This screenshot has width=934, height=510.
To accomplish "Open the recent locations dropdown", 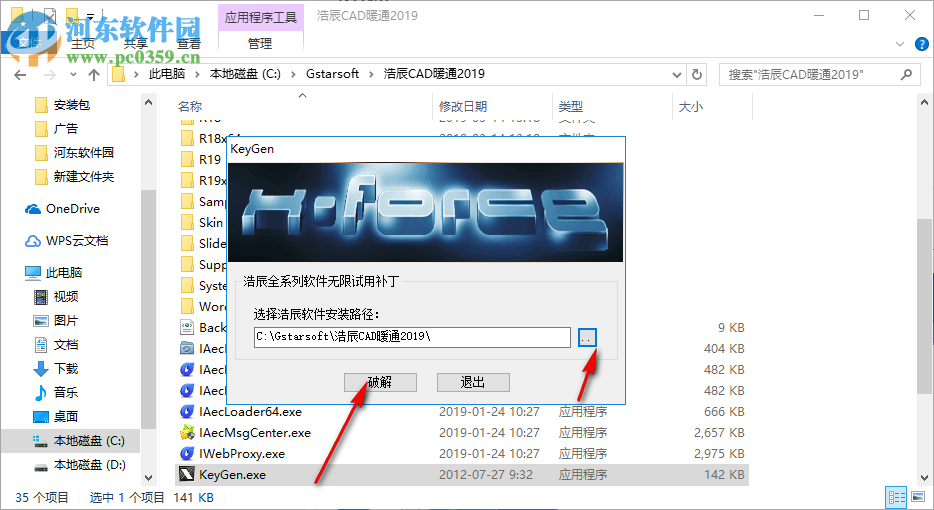I will coord(73,75).
